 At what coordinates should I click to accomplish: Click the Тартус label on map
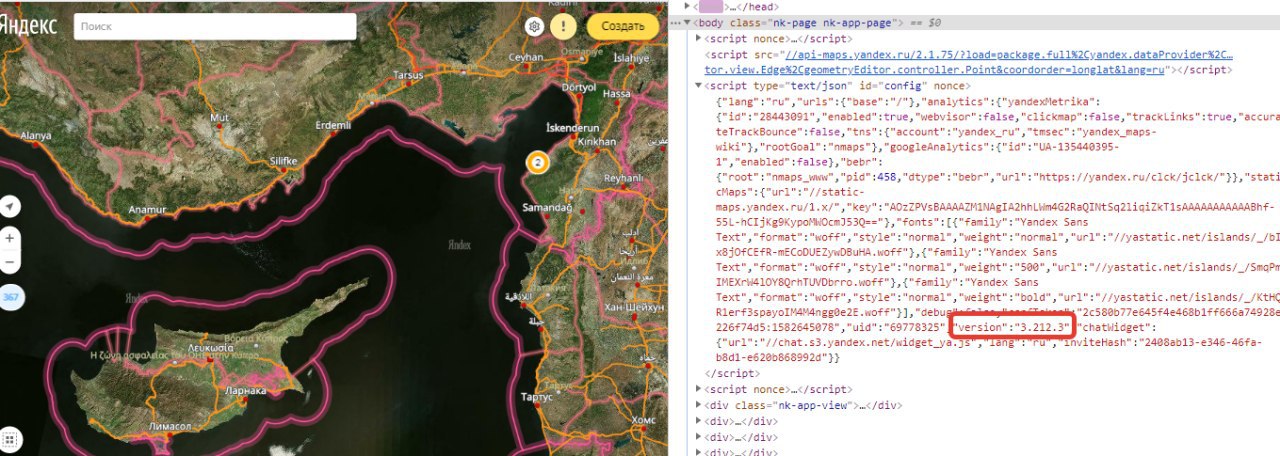pyautogui.click(x=537, y=398)
